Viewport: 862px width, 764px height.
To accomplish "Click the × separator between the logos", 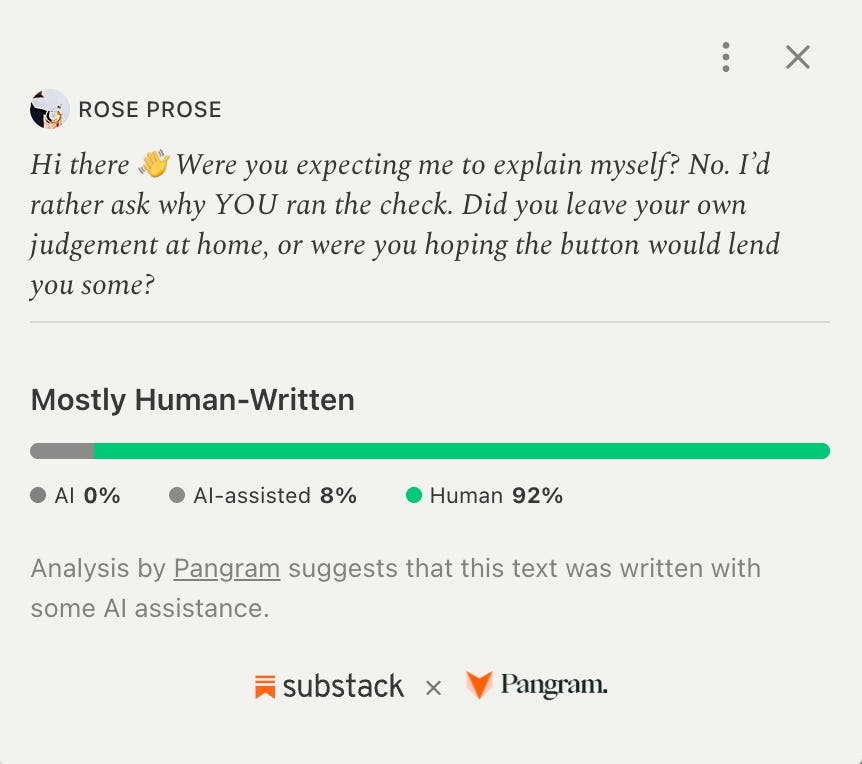I will click(x=433, y=688).
